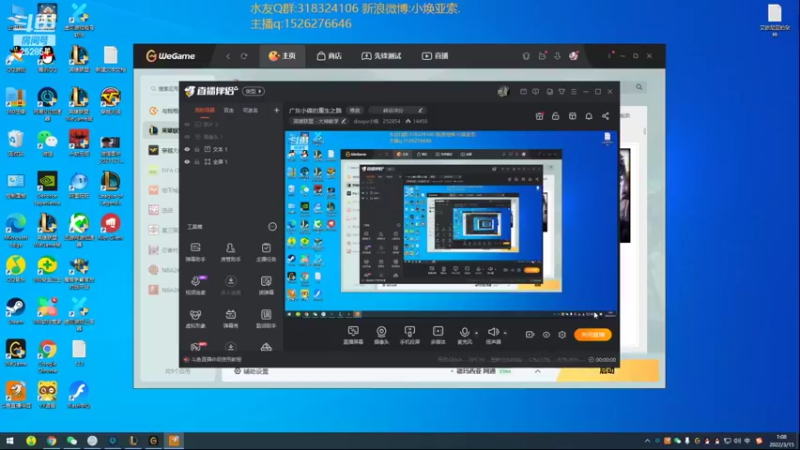
Task: Click the share icon above the preview
Action: 606,116
